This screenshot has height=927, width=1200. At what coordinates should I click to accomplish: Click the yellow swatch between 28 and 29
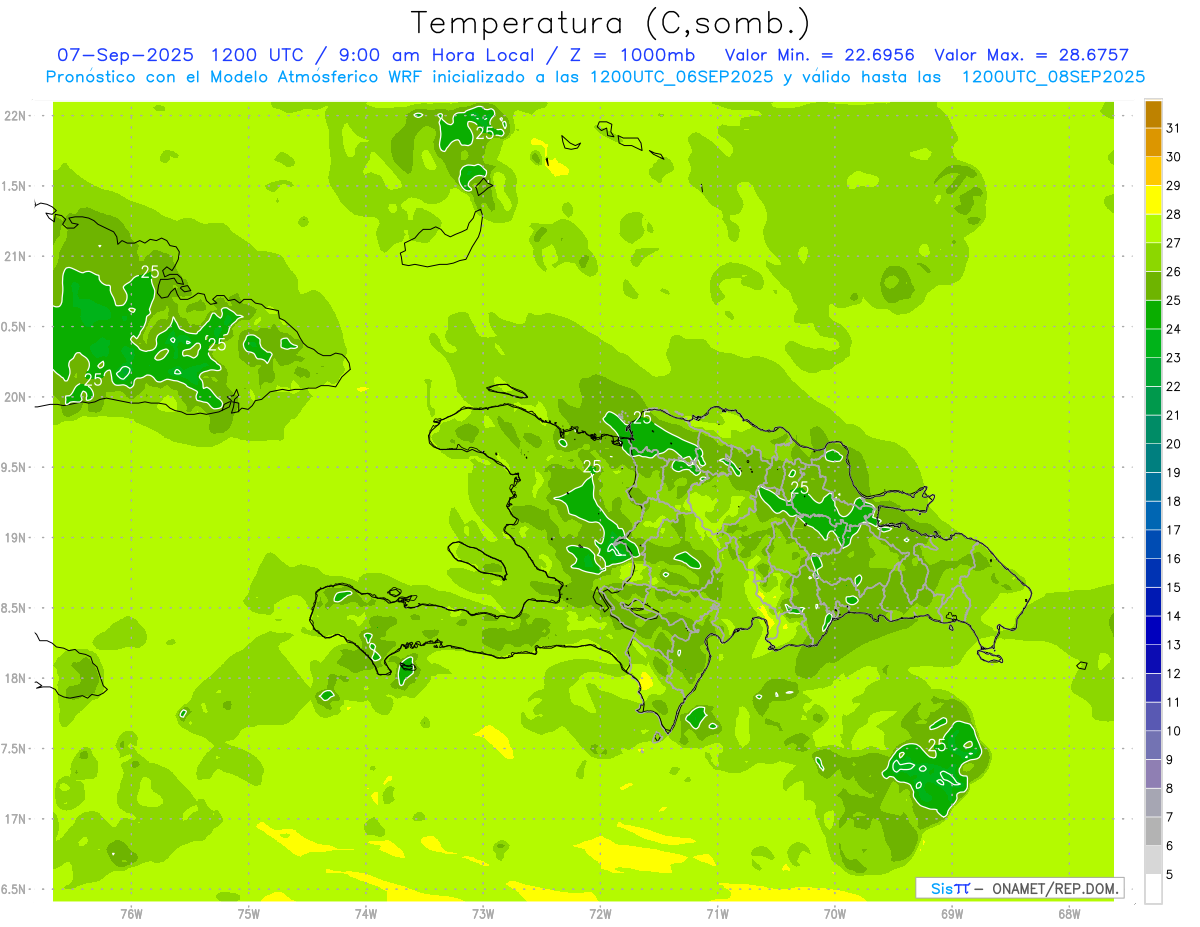[x=1153, y=201]
